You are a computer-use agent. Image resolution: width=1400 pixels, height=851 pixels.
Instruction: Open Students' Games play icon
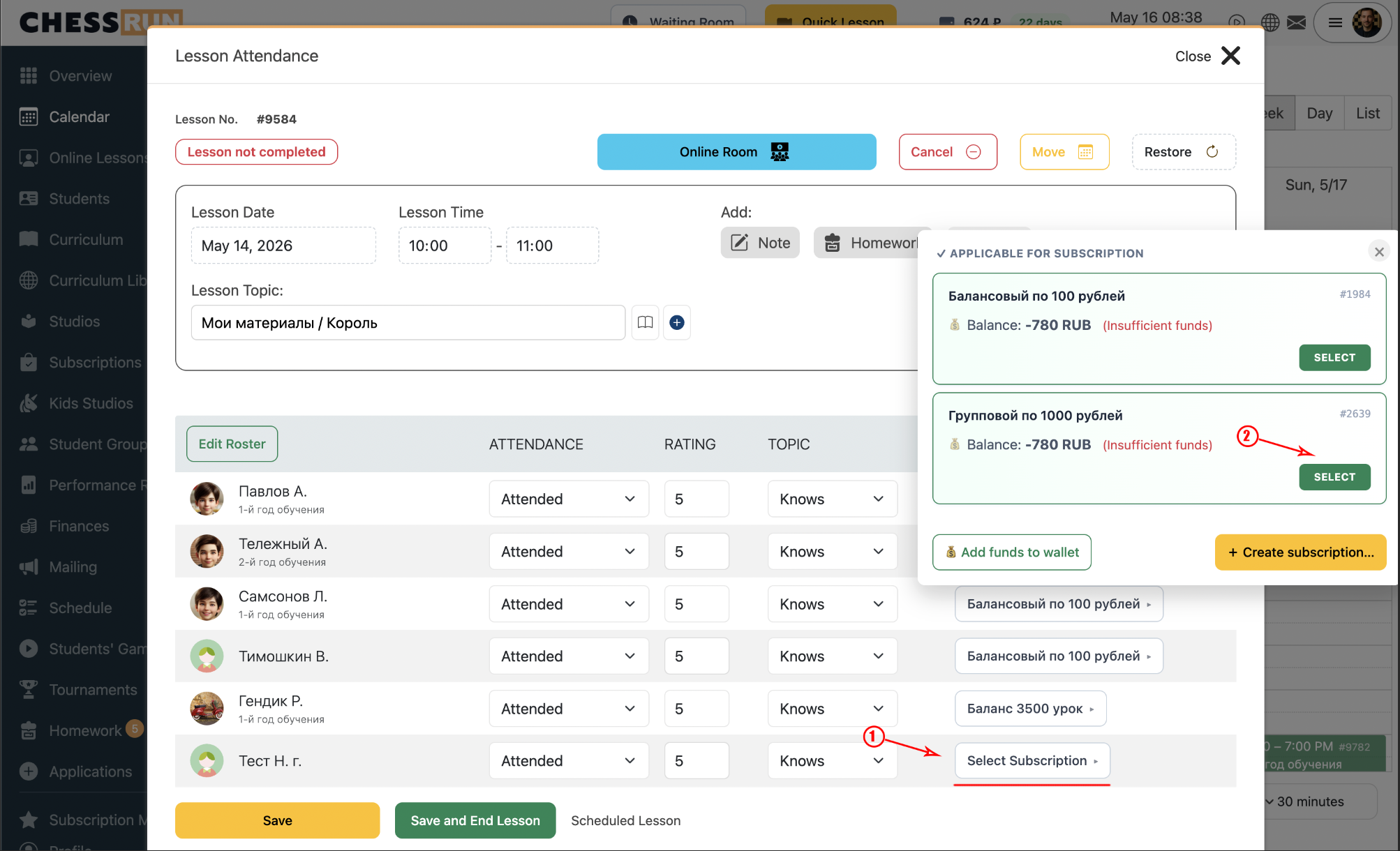pyautogui.click(x=29, y=649)
